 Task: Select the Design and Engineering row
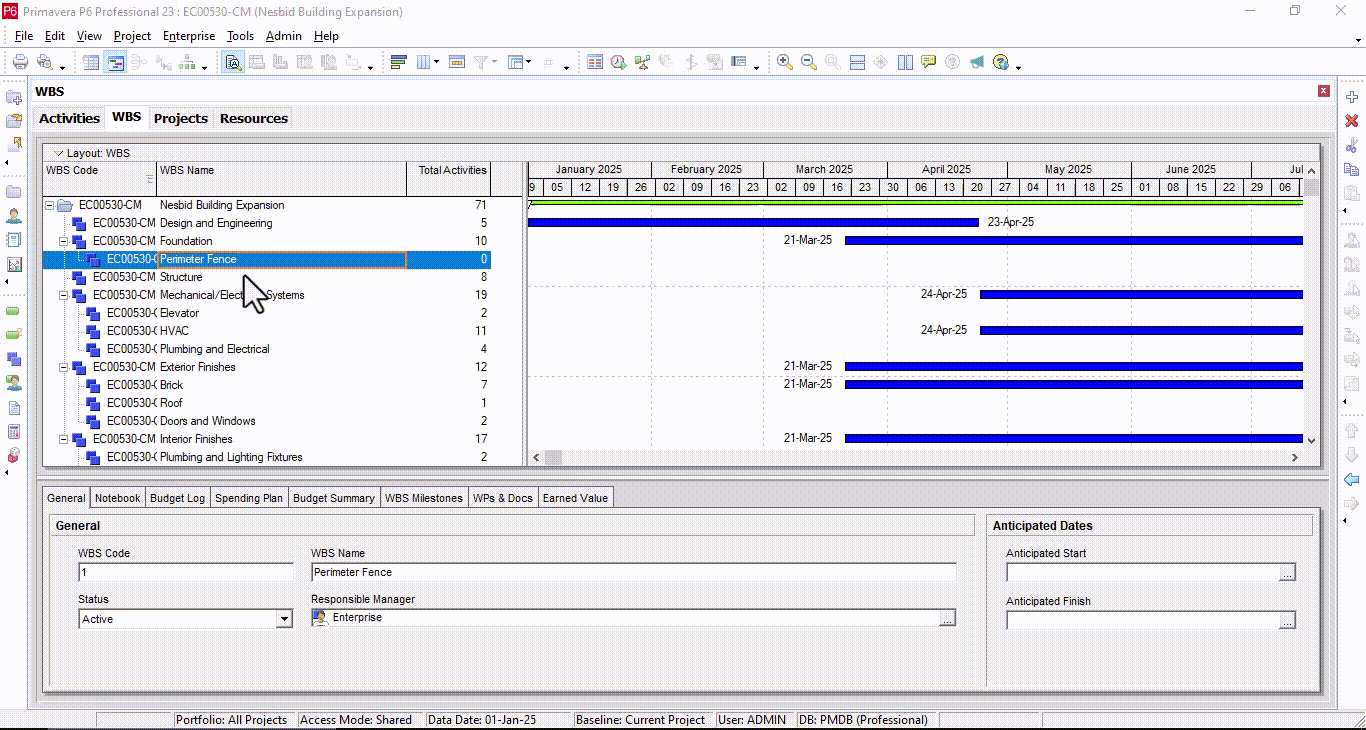267,223
